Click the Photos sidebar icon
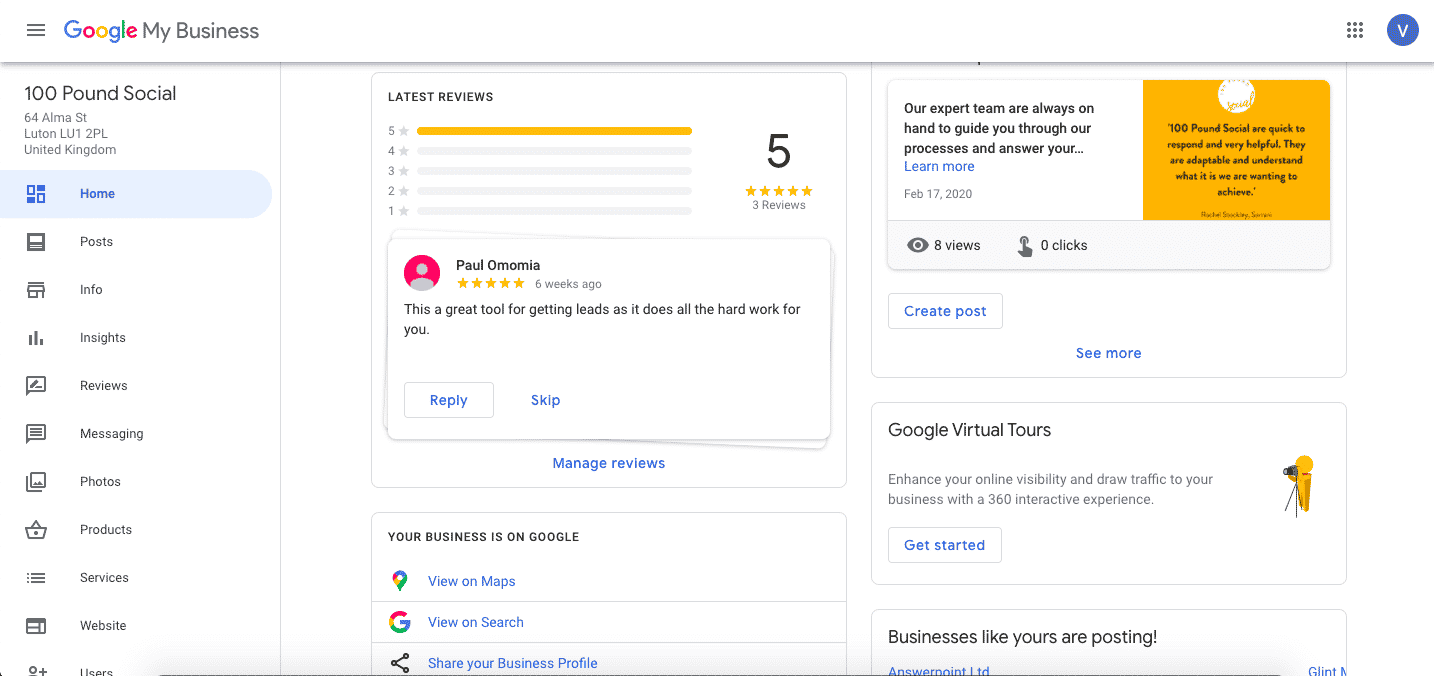This screenshot has height=676, width=1434. [36, 482]
